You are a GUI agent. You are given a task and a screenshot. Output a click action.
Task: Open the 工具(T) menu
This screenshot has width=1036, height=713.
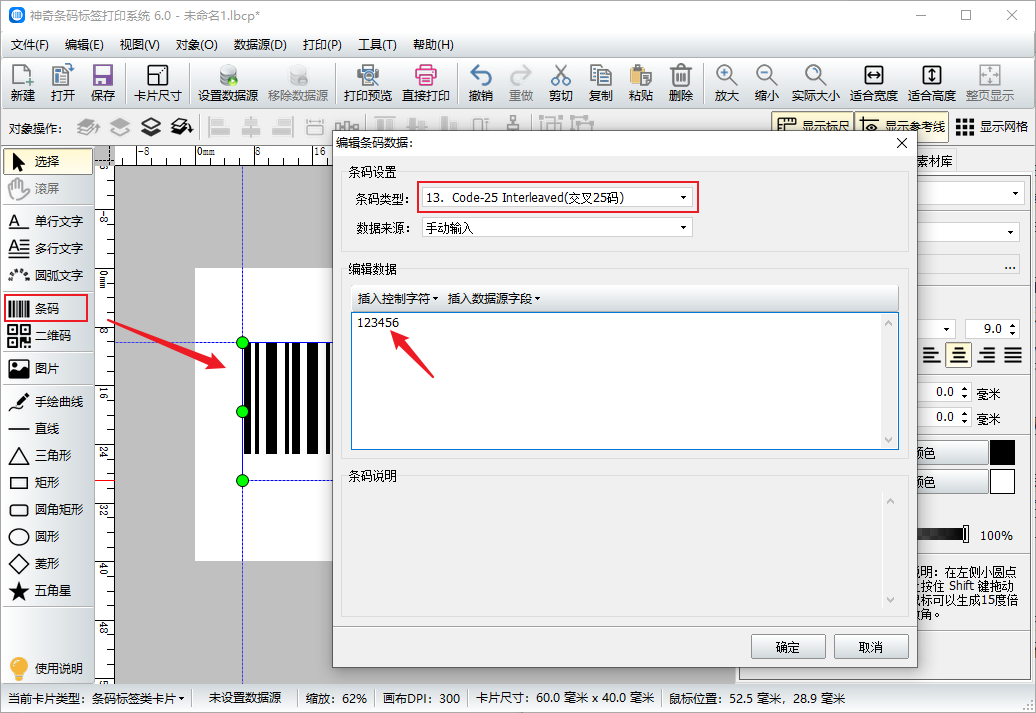(377, 45)
